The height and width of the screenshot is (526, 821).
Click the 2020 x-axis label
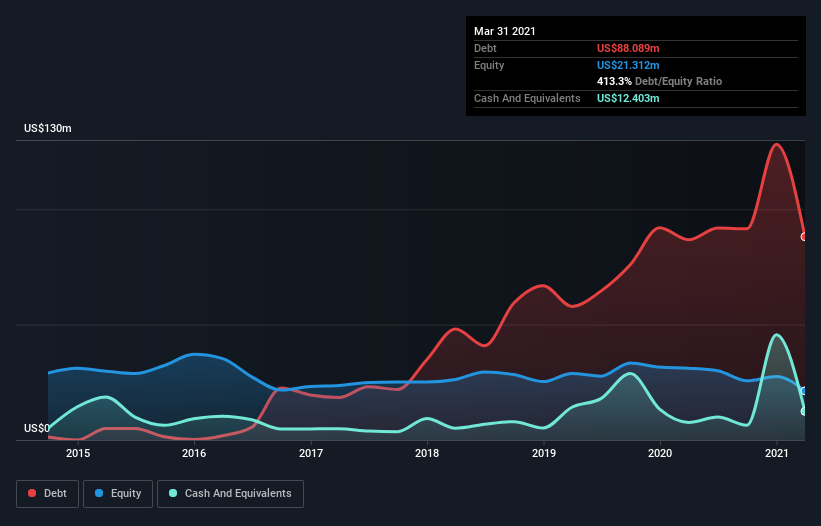660,453
